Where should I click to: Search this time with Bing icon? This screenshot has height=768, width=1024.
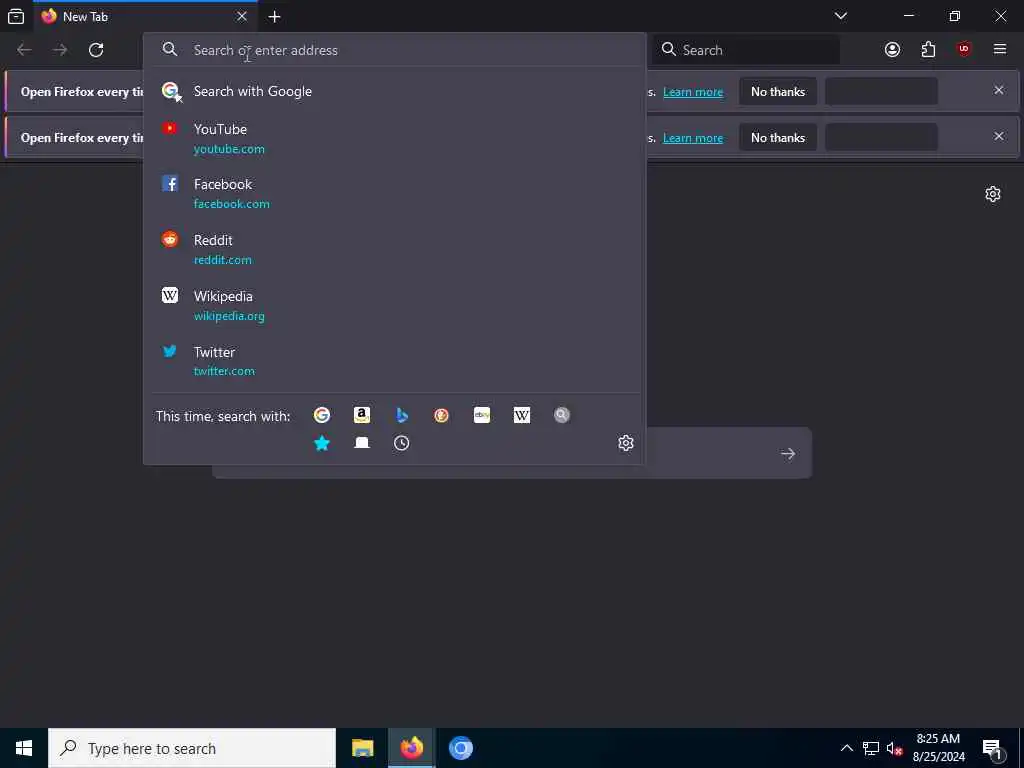click(x=402, y=415)
